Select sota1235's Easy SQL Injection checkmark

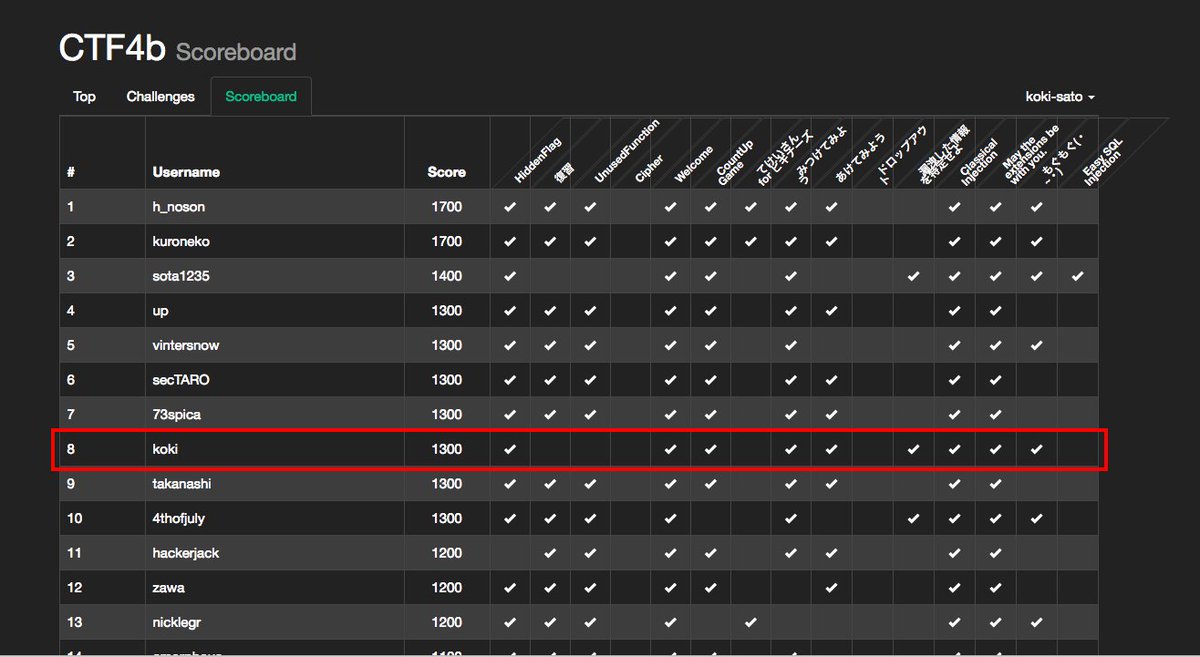point(1077,276)
